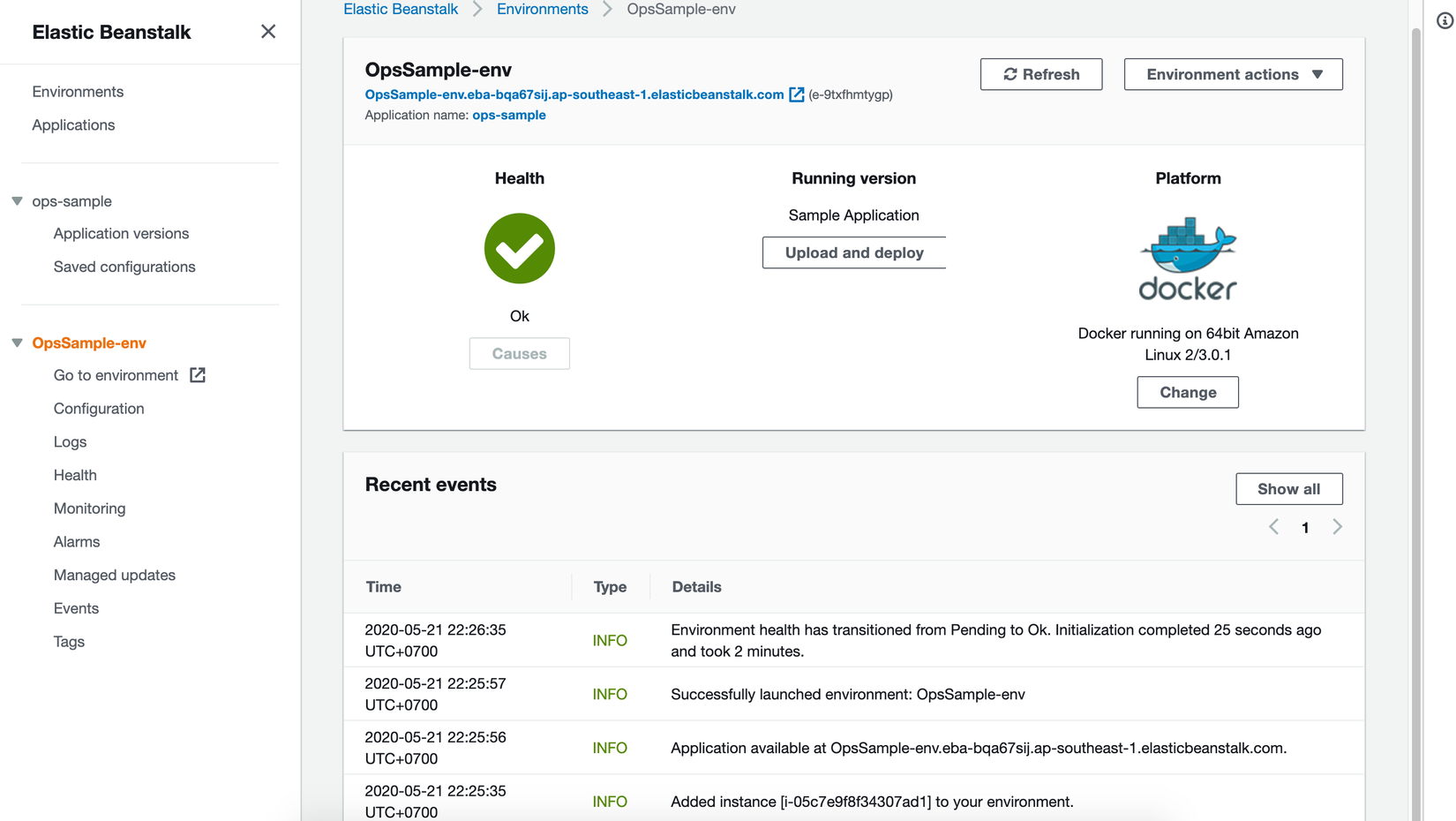Image resolution: width=1456 pixels, height=821 pixels.
Task: Open the Environment actions dropdown
Action: [1233, 74]
